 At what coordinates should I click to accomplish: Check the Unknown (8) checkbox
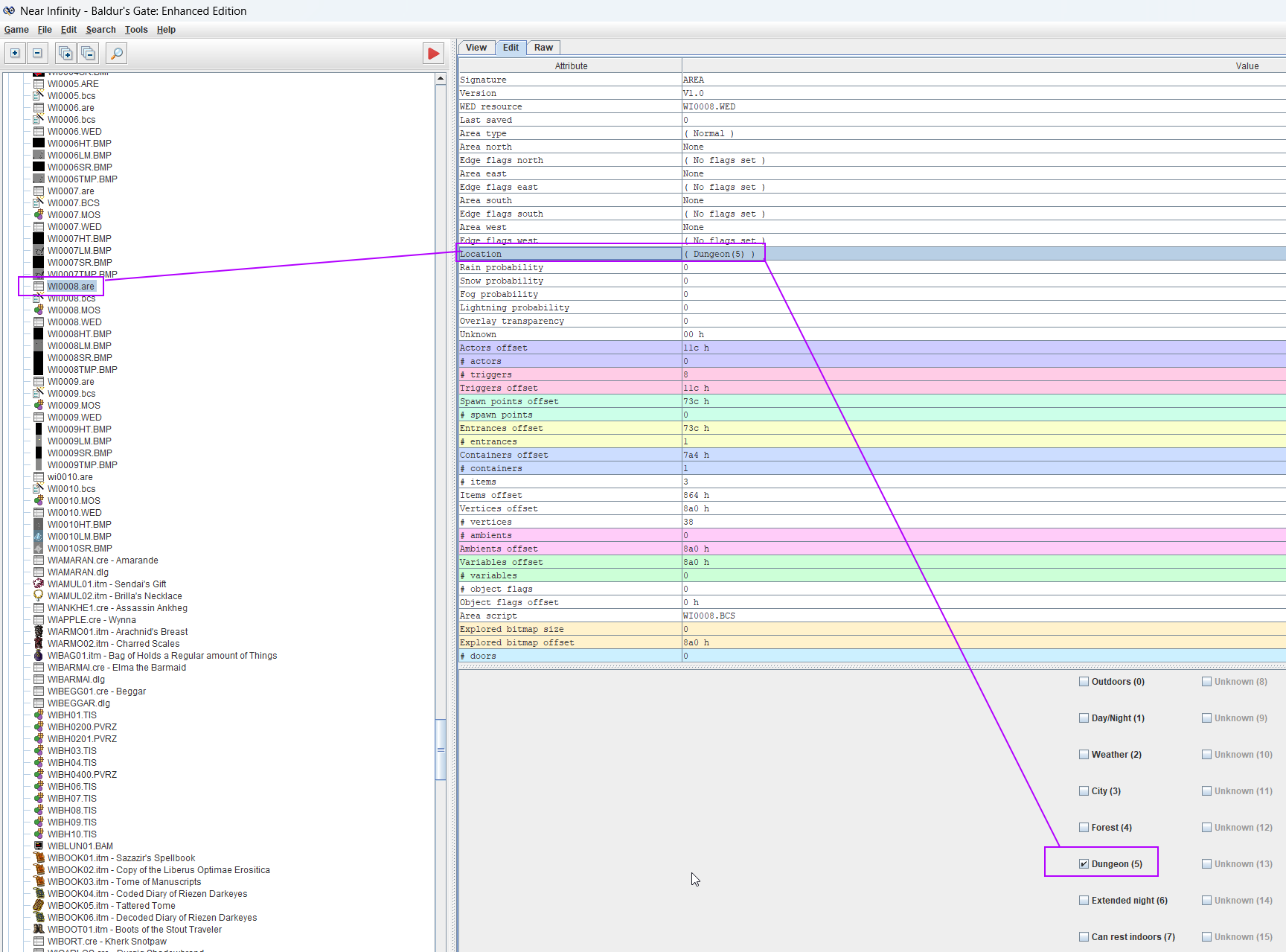click(1206, 681)
